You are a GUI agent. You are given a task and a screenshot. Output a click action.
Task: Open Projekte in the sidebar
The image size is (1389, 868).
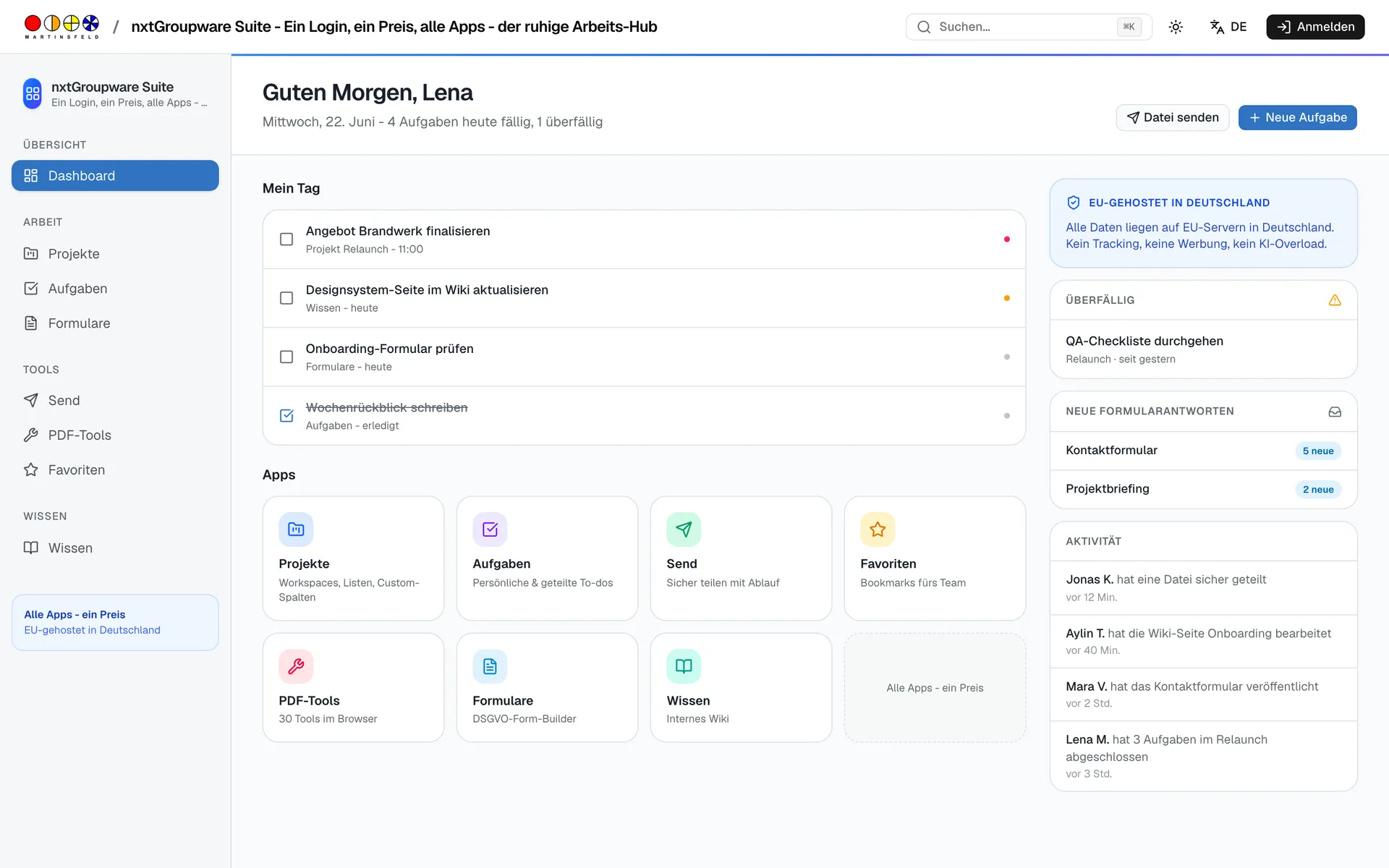(115, 254)
